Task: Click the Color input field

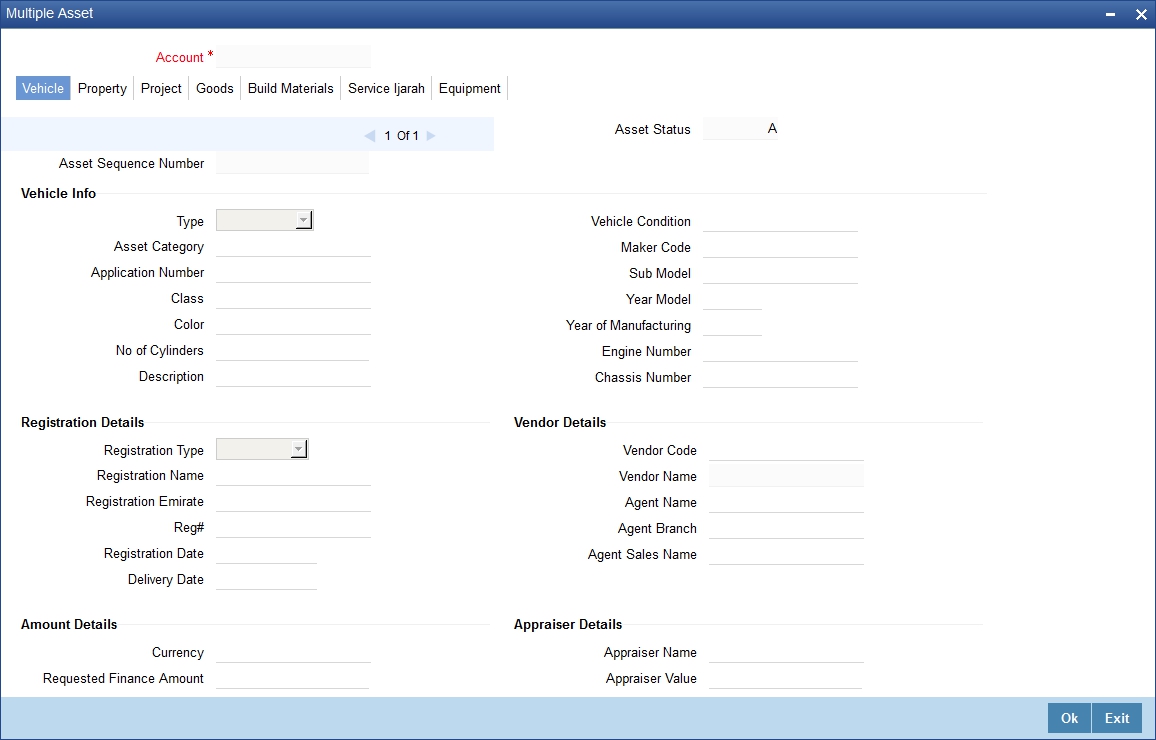Action: tap(293, 324)
